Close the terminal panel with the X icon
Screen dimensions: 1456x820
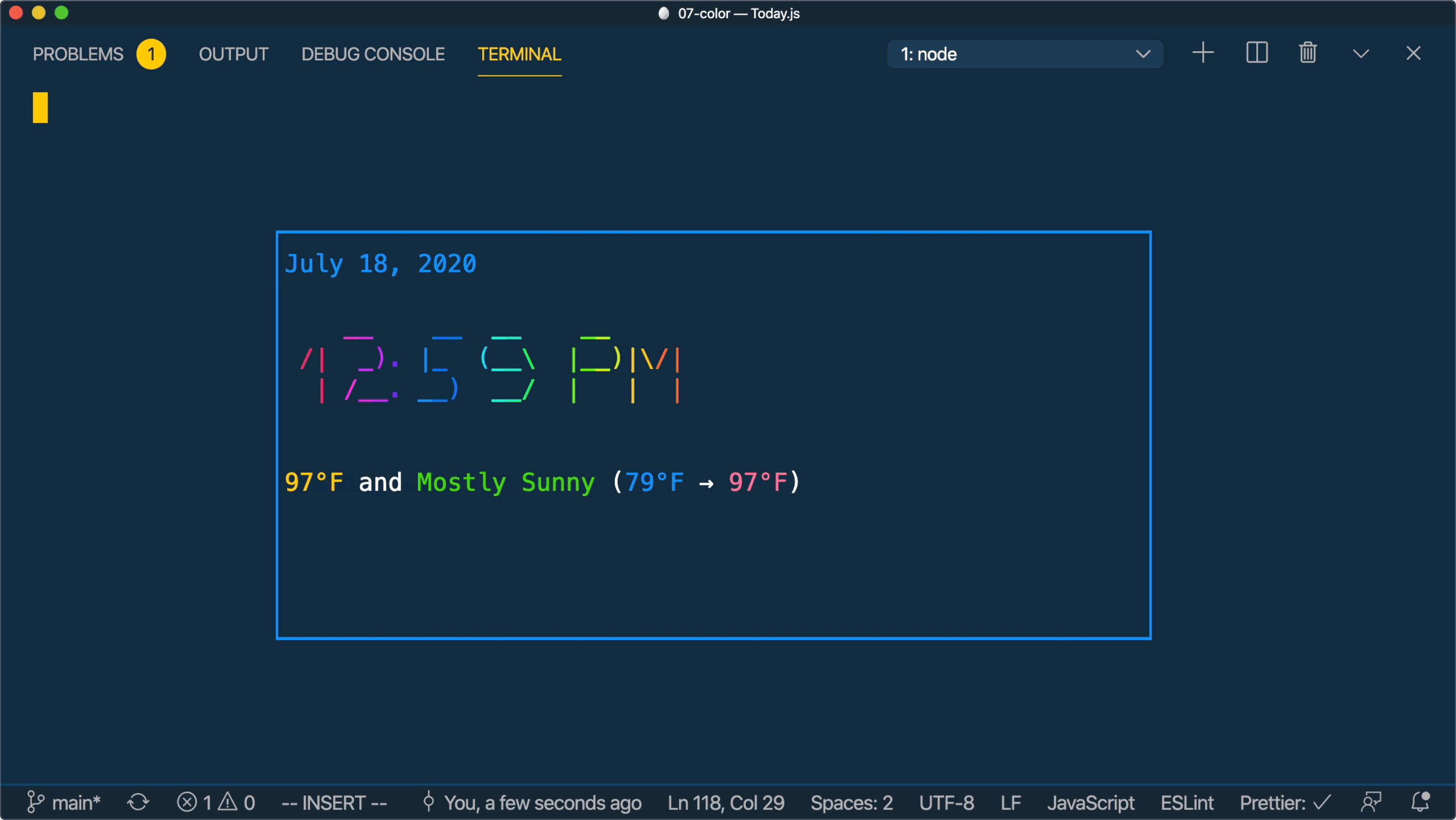[1413, 53]
